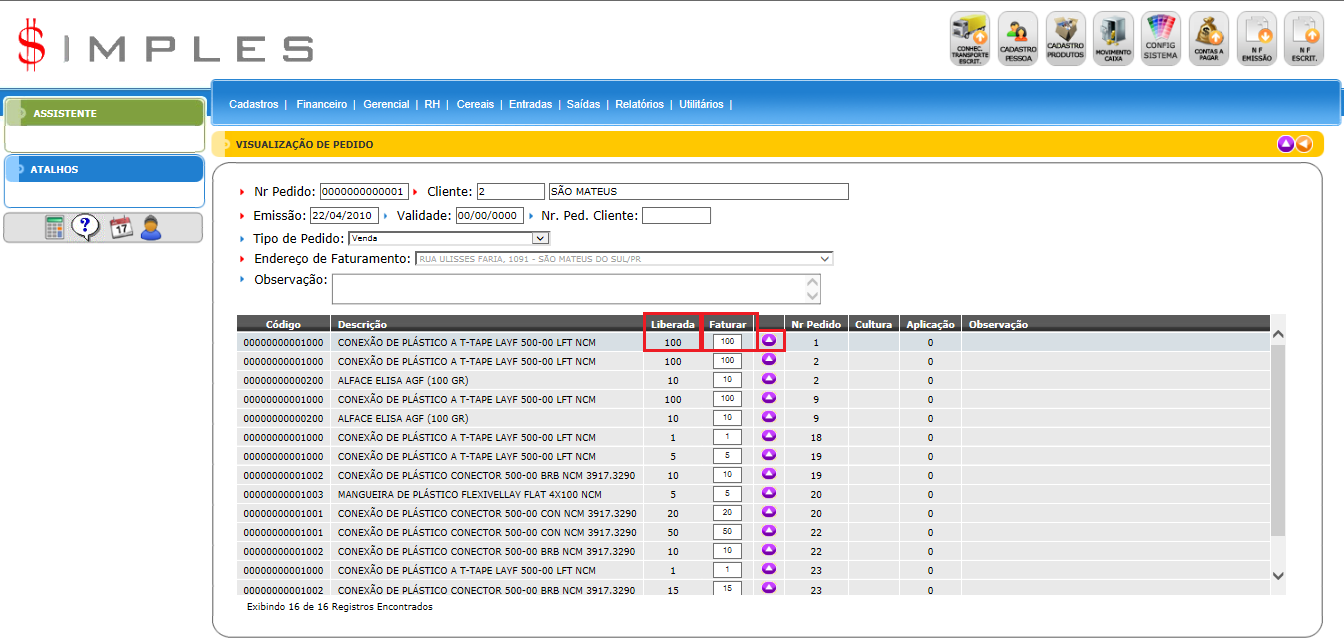
Task: Click the table's scroll down arrow
Action: pos(1277,575)
